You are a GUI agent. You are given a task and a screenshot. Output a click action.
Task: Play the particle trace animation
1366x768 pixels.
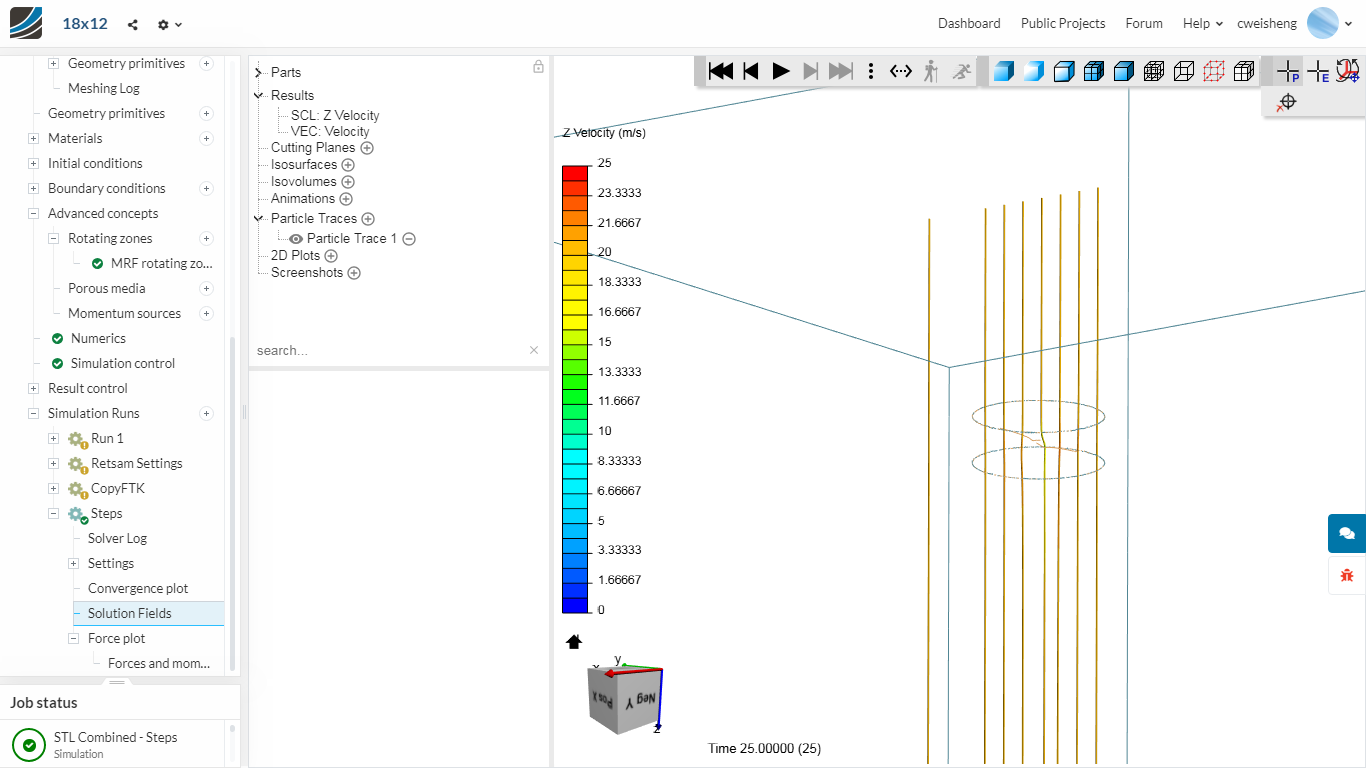781,71
